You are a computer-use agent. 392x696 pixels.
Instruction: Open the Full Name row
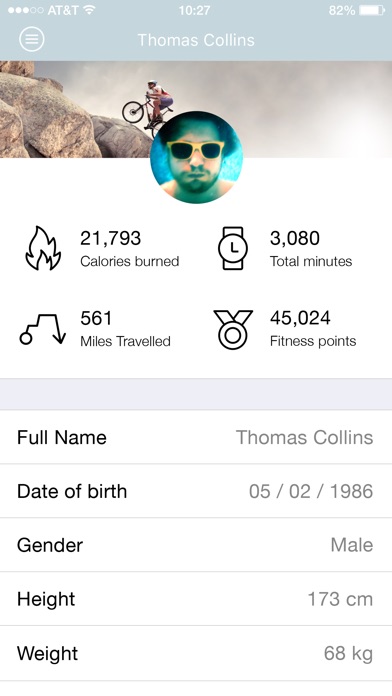click(196, 437)
